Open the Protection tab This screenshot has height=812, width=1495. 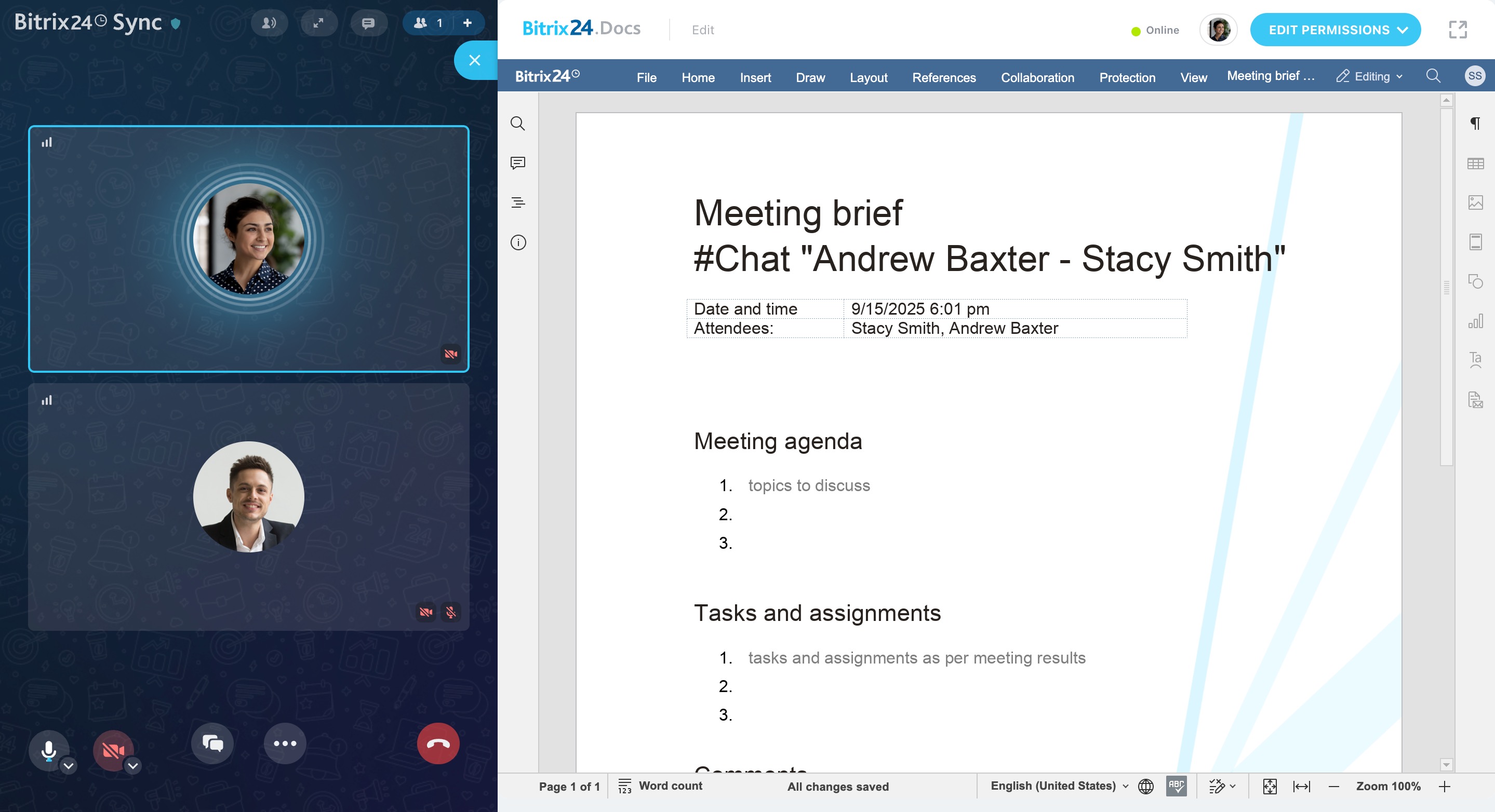point(1127,77)
